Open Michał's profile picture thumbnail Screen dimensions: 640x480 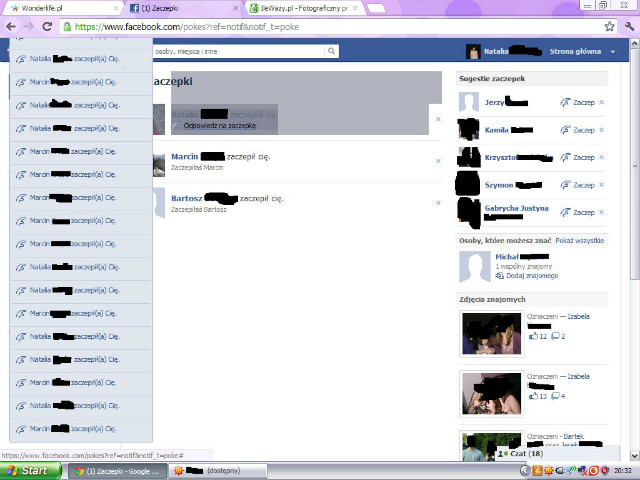[x=475, y=266]
